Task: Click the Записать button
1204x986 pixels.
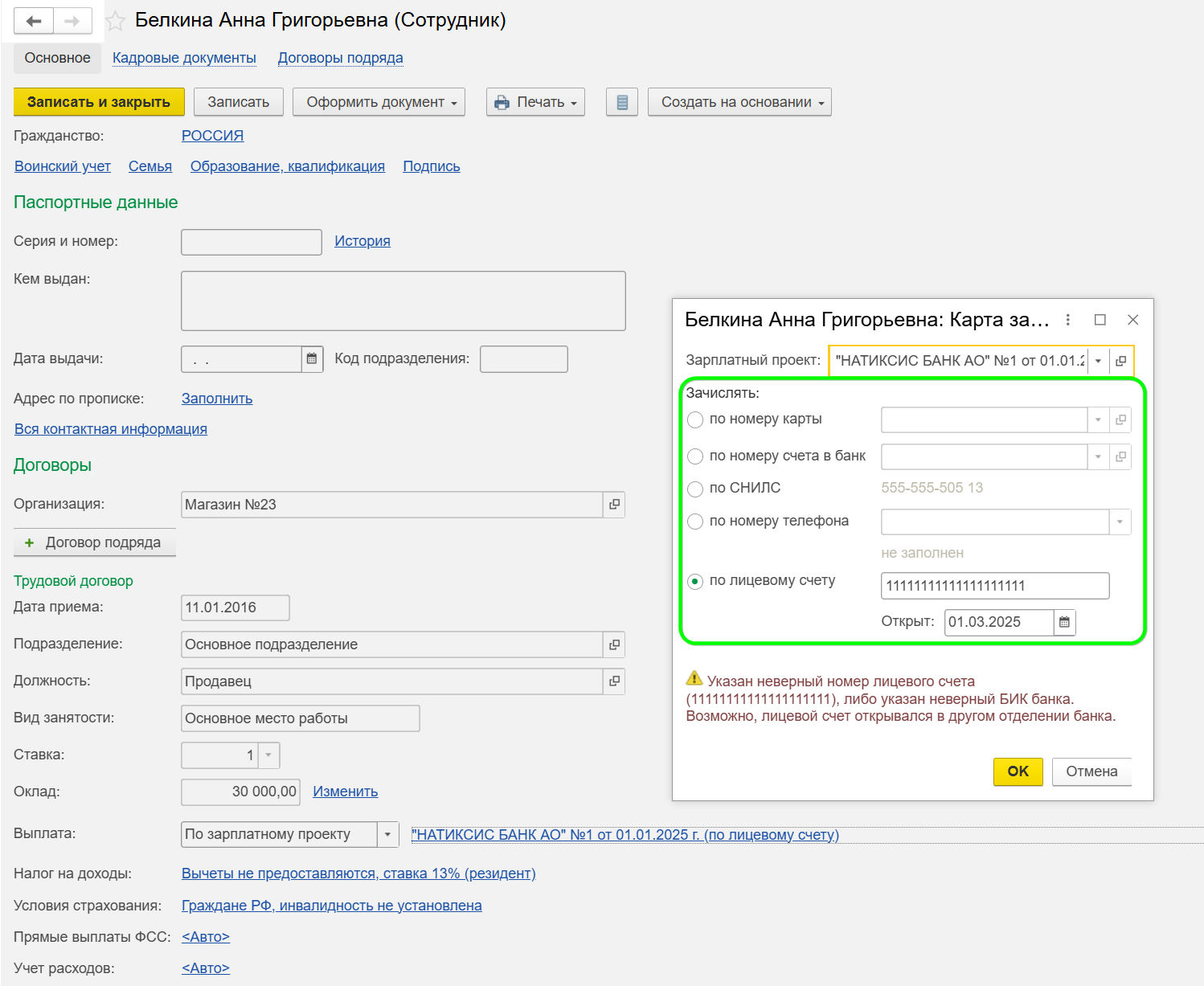Action: (x=239, y=102)
